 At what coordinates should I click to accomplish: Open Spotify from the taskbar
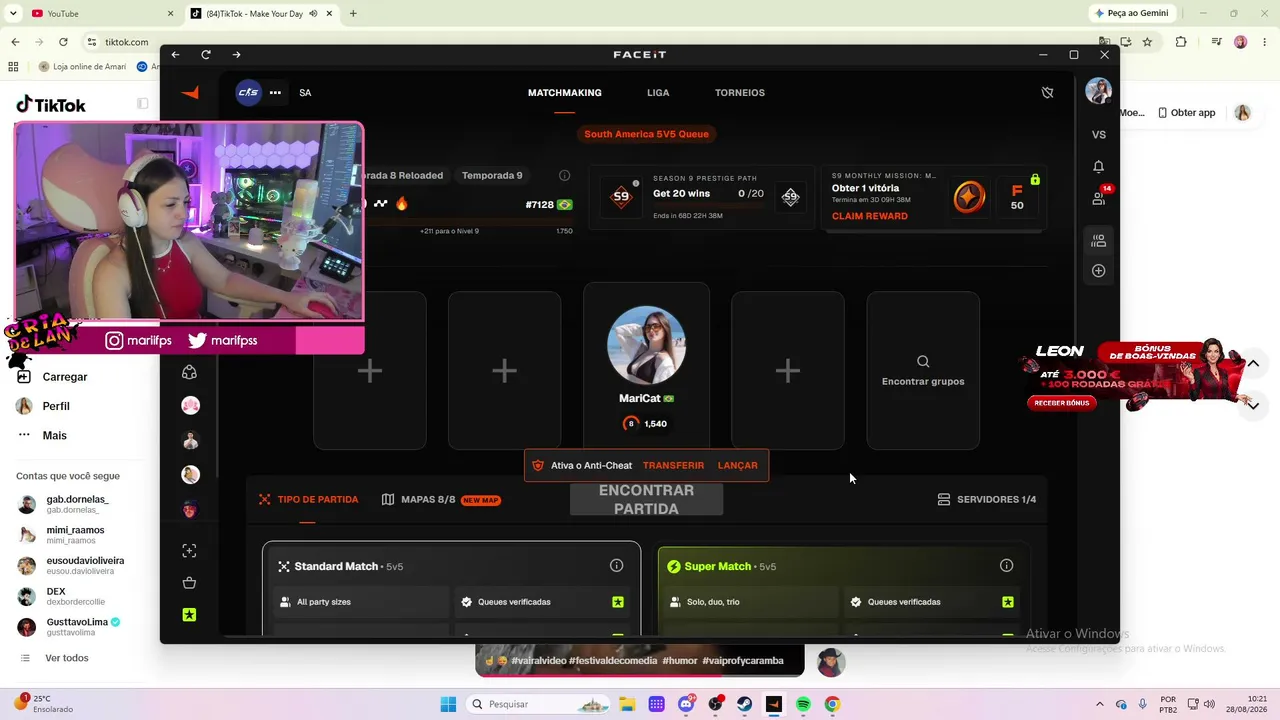pyautogui.click(x=803, y=704)
